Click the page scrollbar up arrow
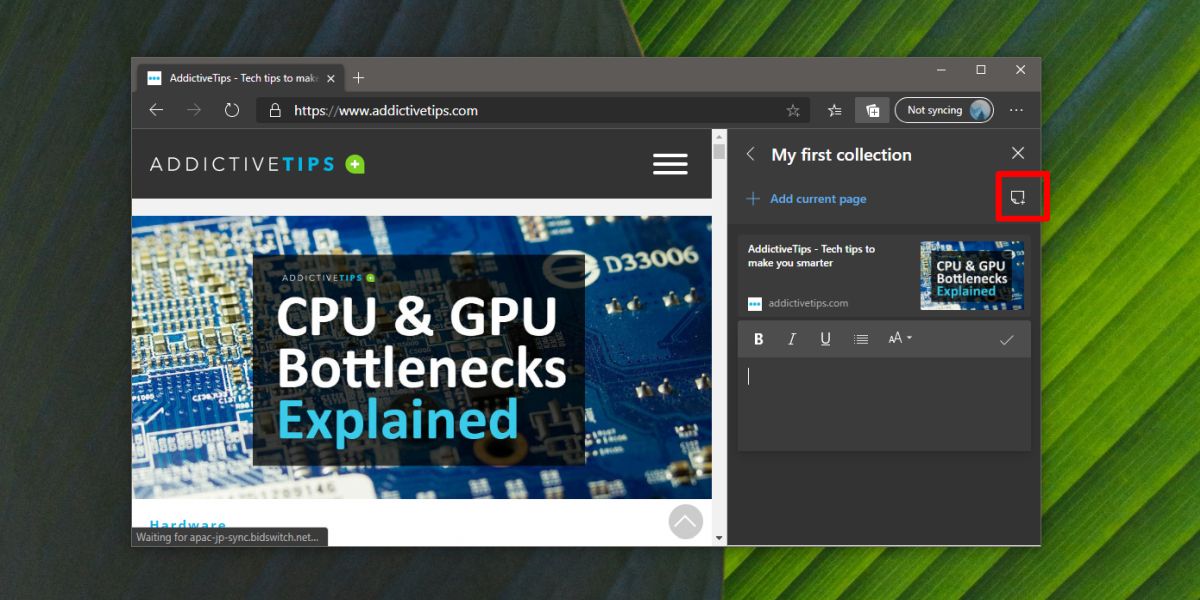The image size is (1200, 600). point(719,135)
